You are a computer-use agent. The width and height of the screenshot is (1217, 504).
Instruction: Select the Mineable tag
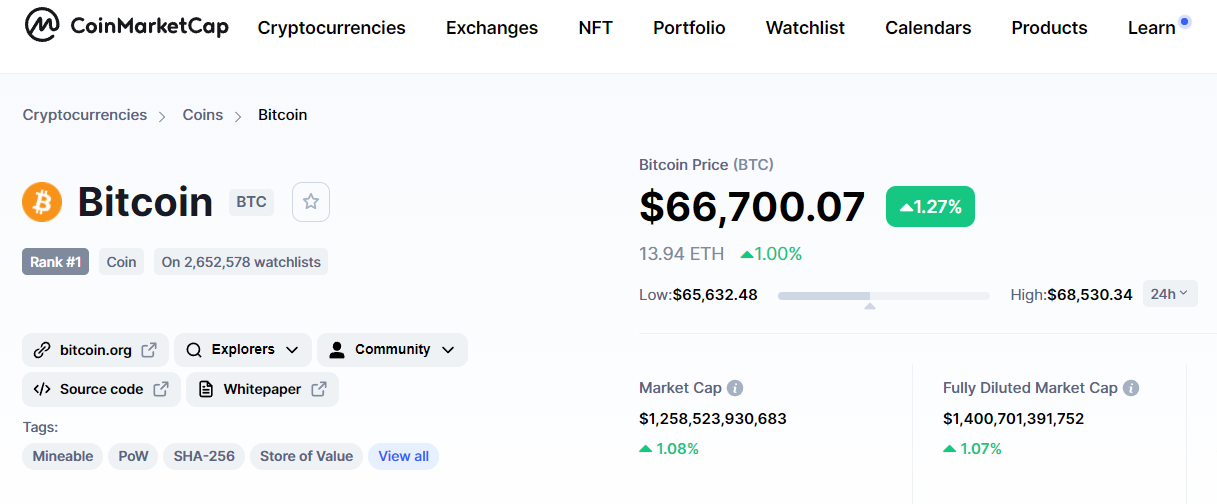coord(63,456)
